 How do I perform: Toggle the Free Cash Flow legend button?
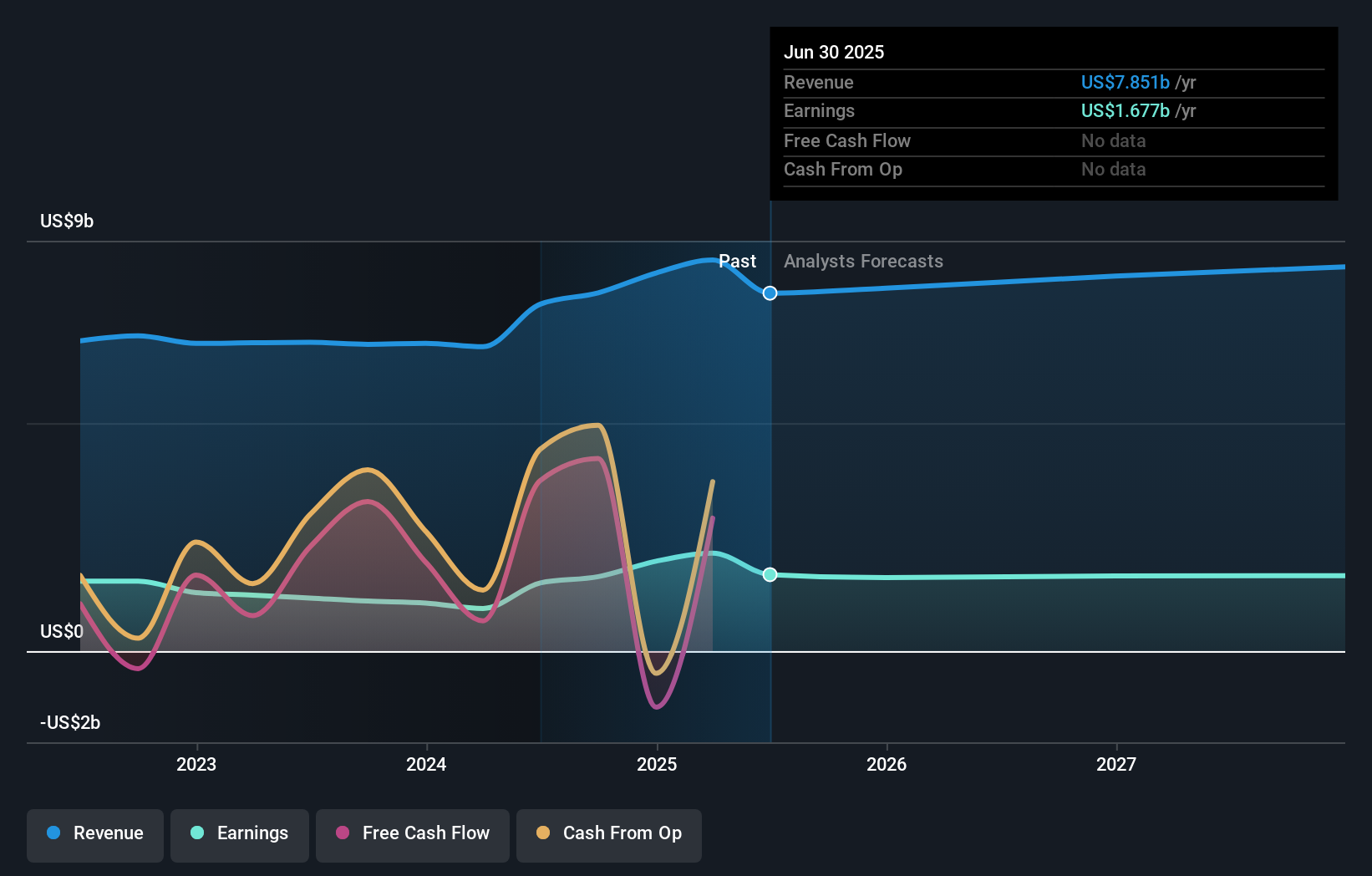pos(413,835)
